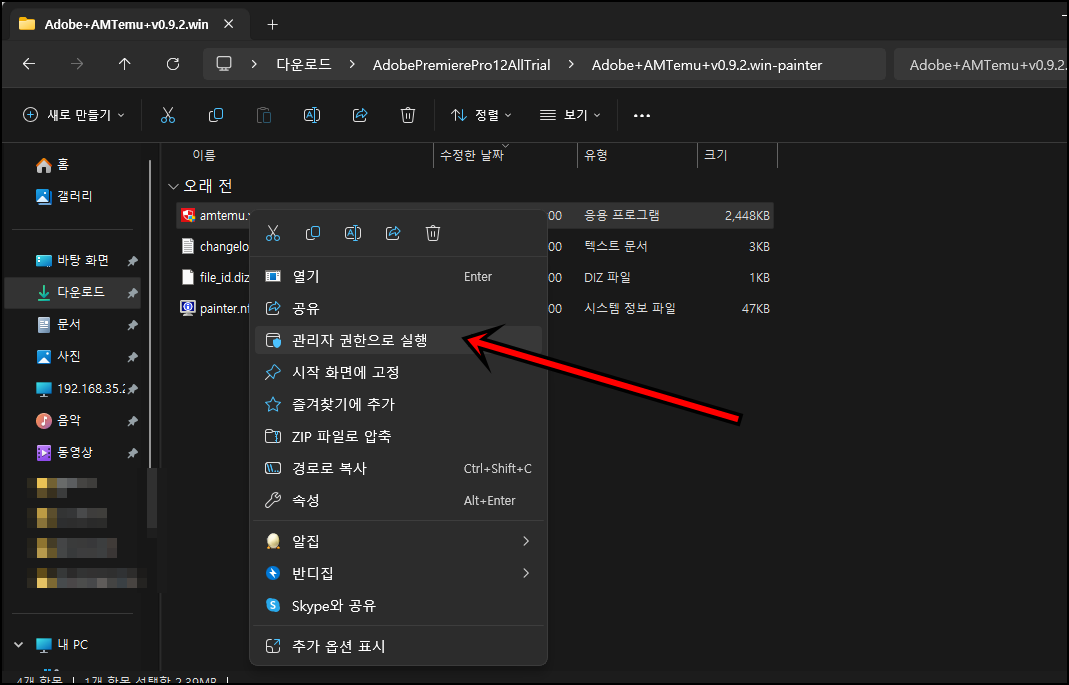This screenshot has height=685, width=1069.
Task: Choose Skype와 공유 in context menu
Action: point(399,605)
